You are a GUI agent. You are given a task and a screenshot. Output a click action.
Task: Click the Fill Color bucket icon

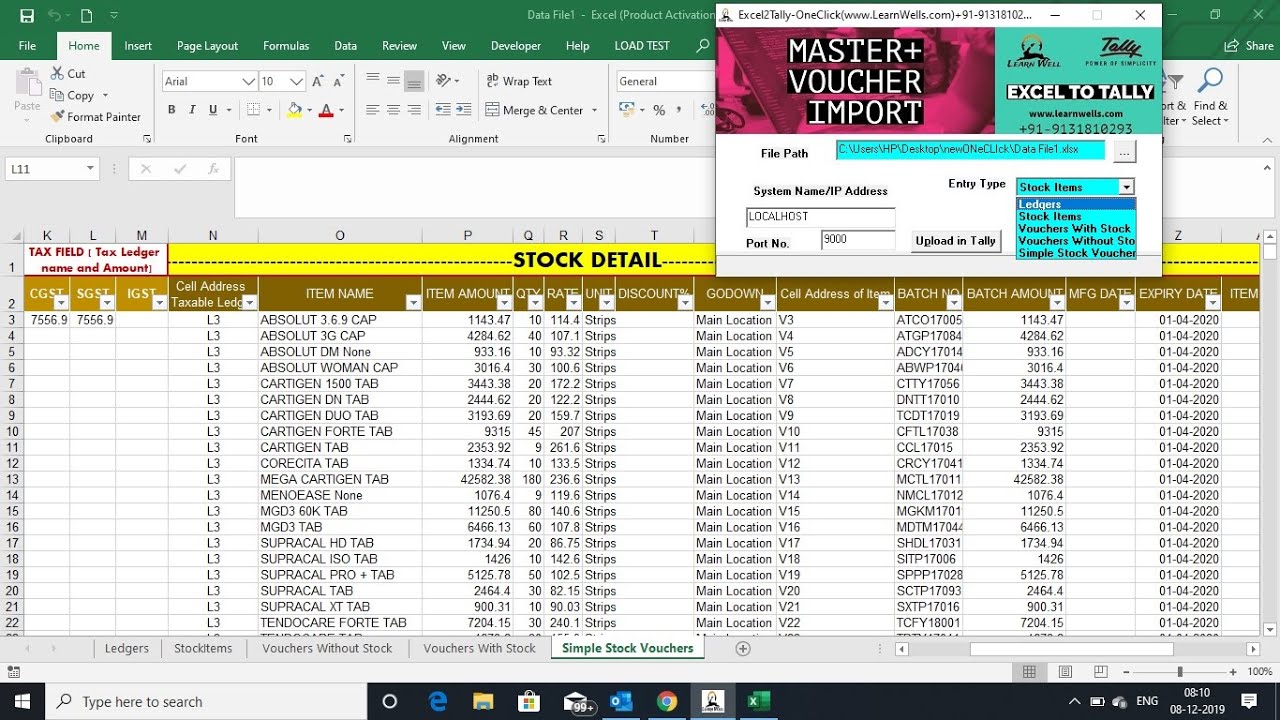294,110
